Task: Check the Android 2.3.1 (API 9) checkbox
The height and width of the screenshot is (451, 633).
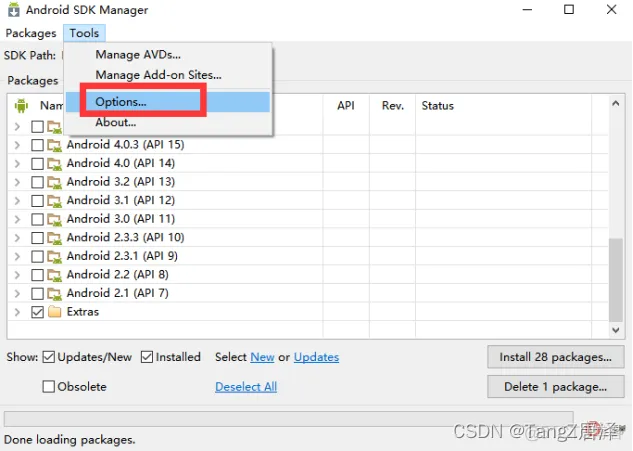Action: pyautogui.click(x=38, y=256)
